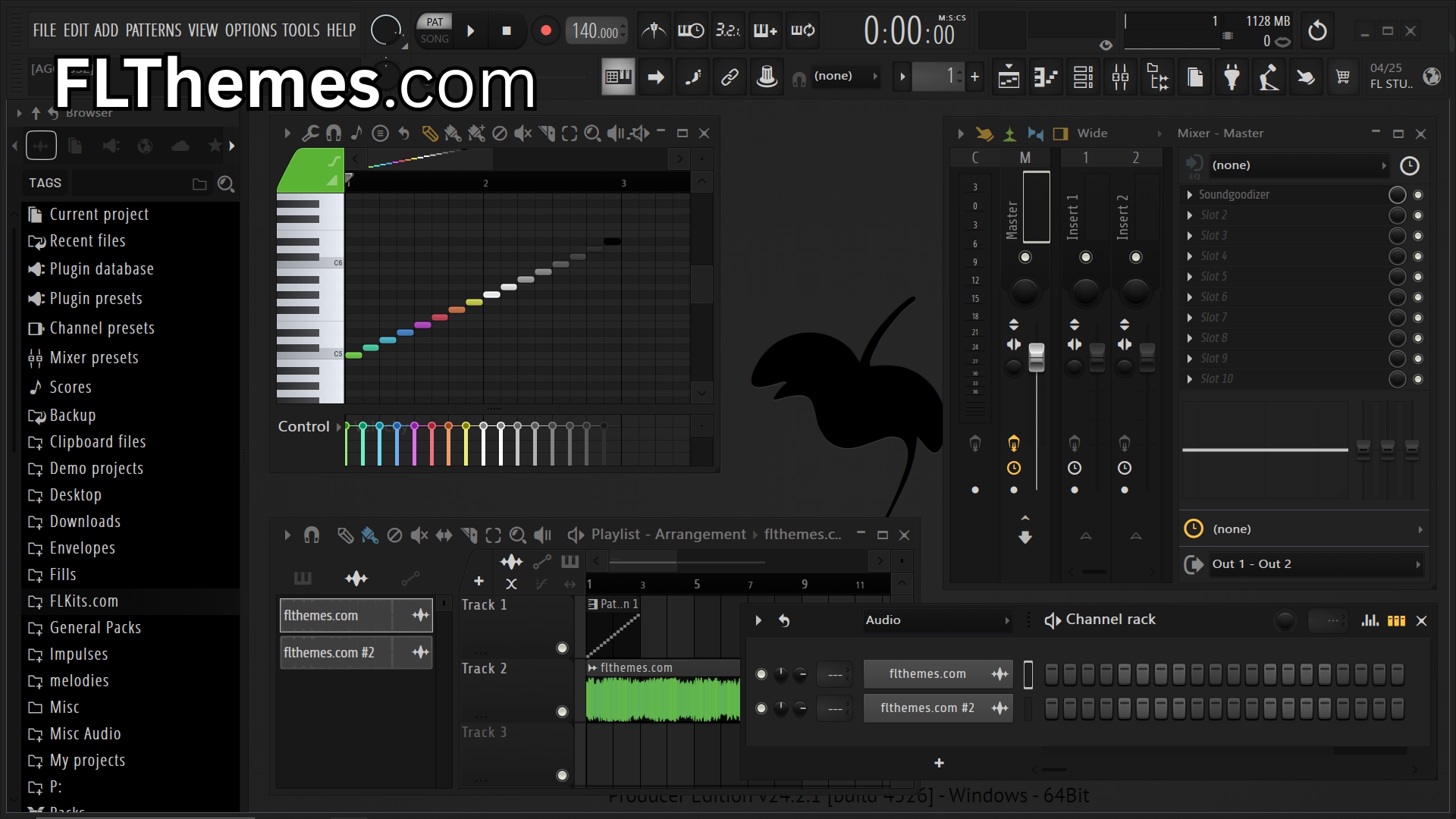Viewport: 1456px width, 819px height.
Task: Click the Master volume fader
Action: click(1036, 357)
